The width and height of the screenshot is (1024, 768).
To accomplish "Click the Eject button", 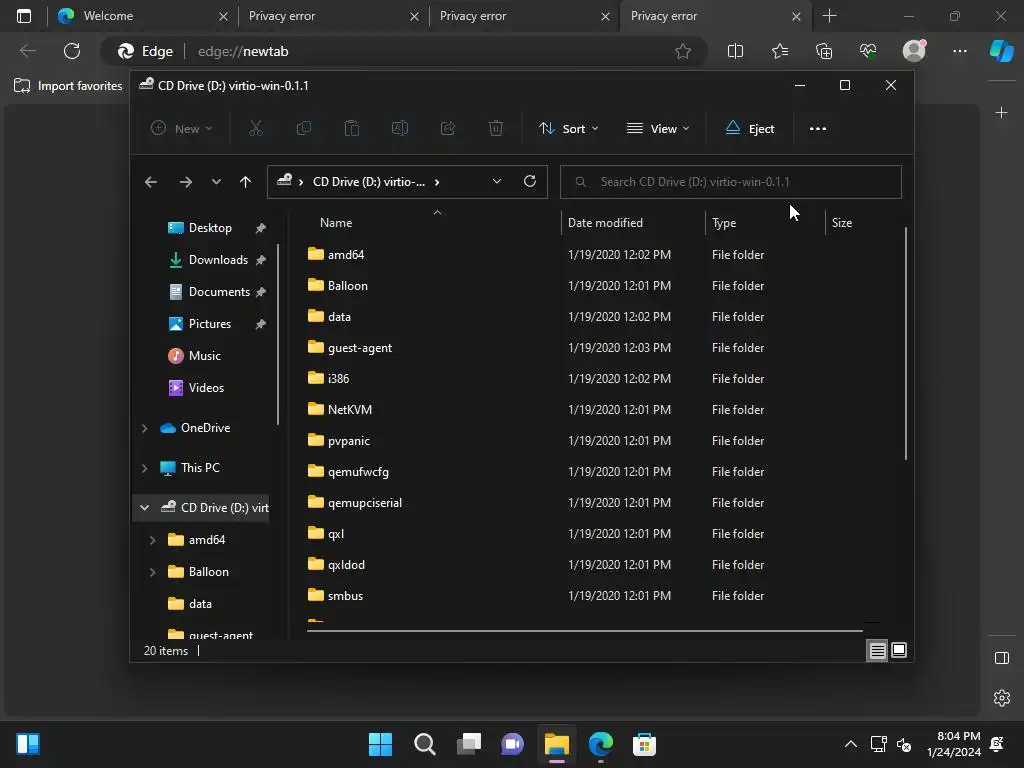I will [750, 129].
